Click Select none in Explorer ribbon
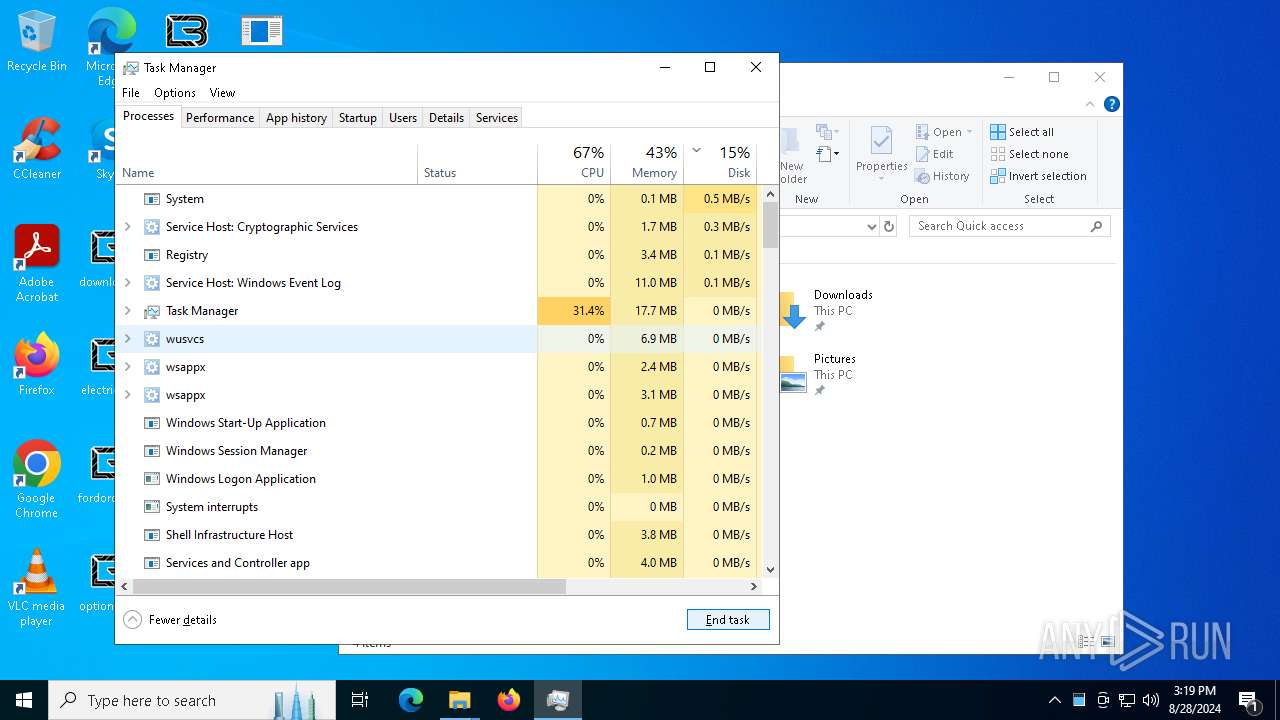The image size is (1280, 720). 1029,154
